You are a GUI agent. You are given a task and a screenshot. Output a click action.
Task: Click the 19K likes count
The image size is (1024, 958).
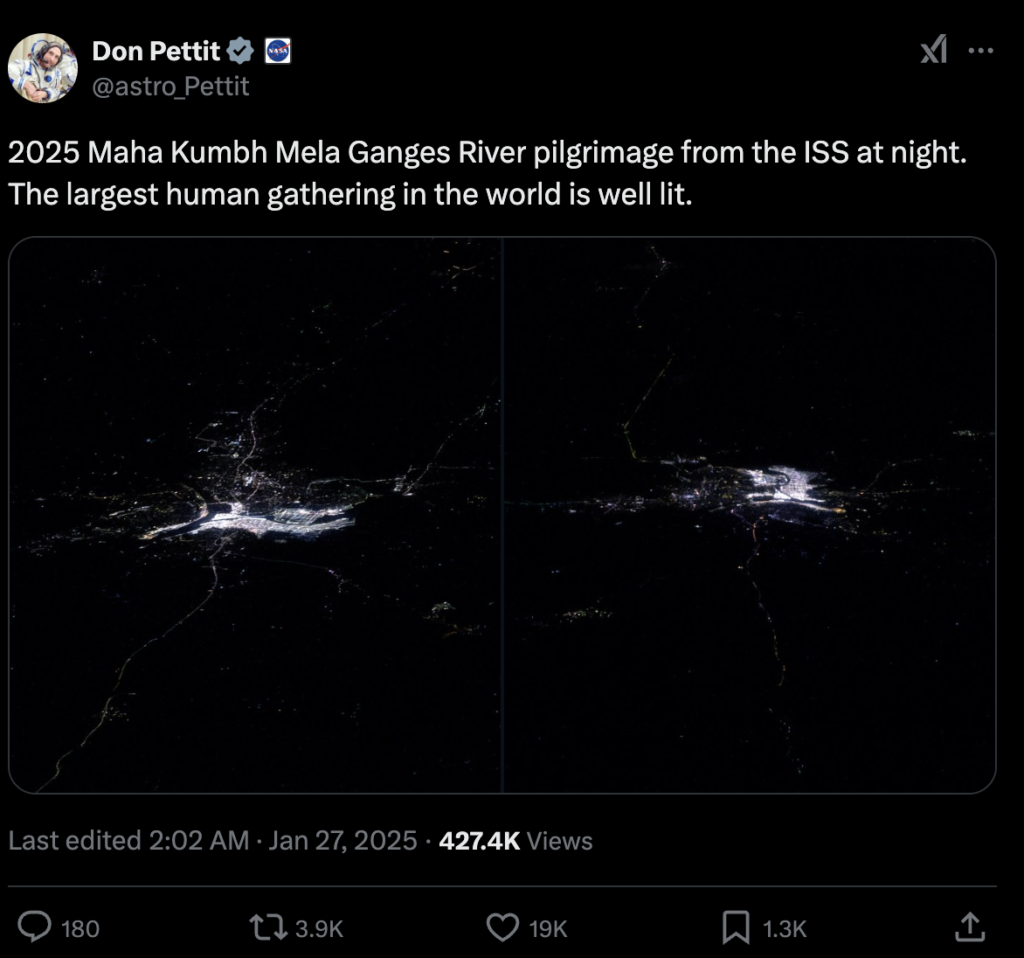point(547,929)
